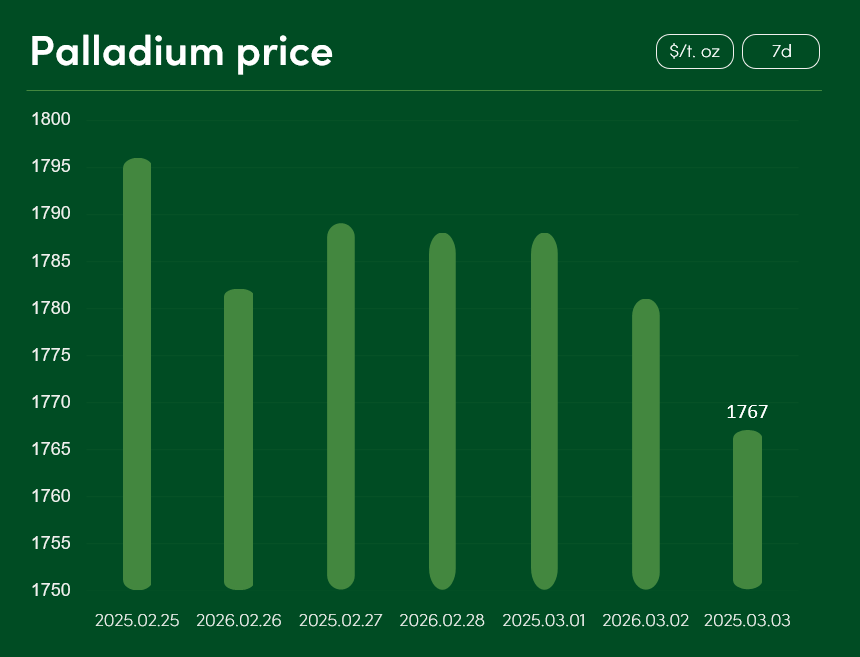This screenshot has height=657, width=860.
Task: Click the 2025.02.27 price bar
Action: click(x=341, y=406)
